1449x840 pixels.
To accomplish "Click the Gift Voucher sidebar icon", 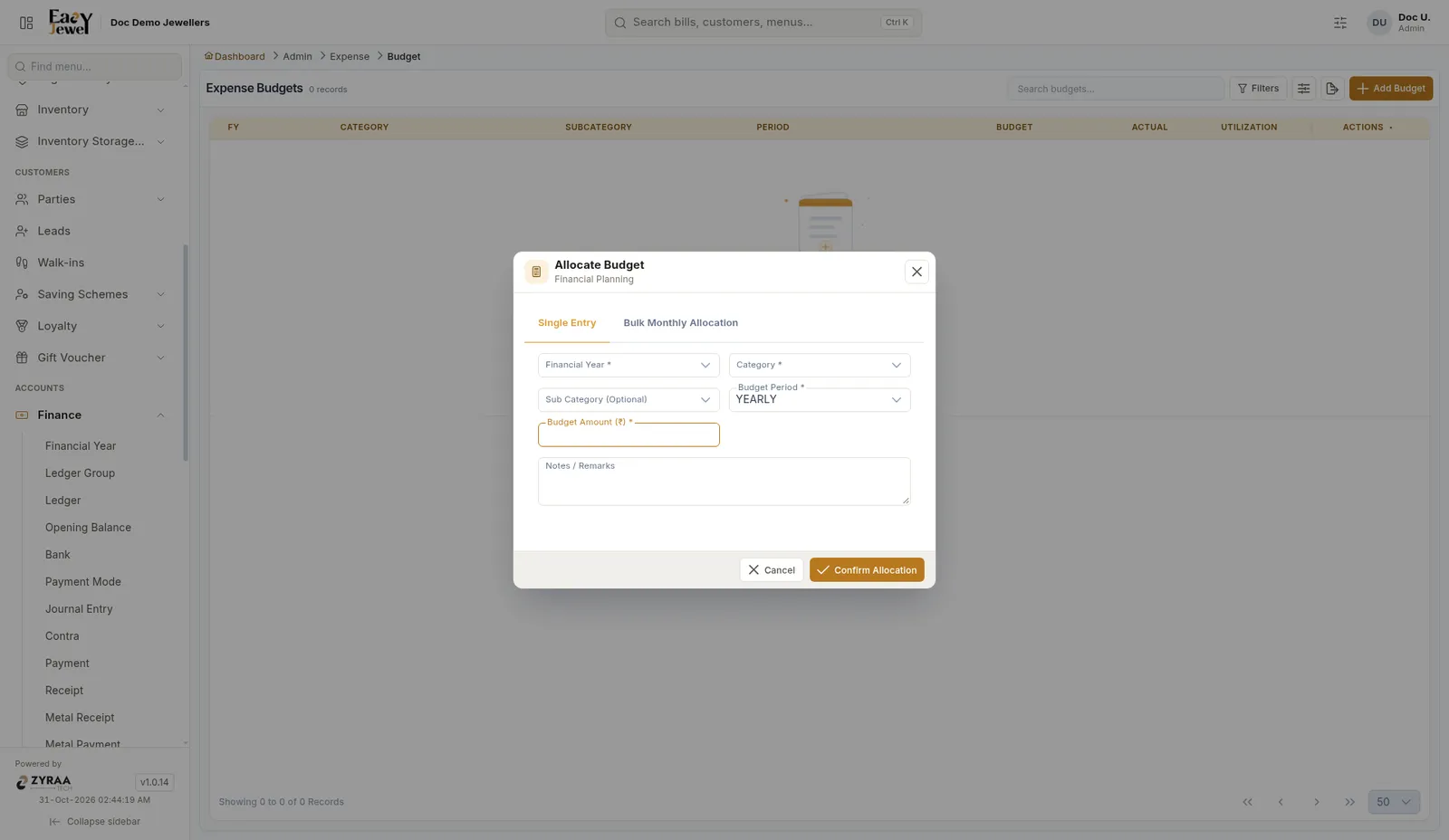I will [x=22, y=358].
